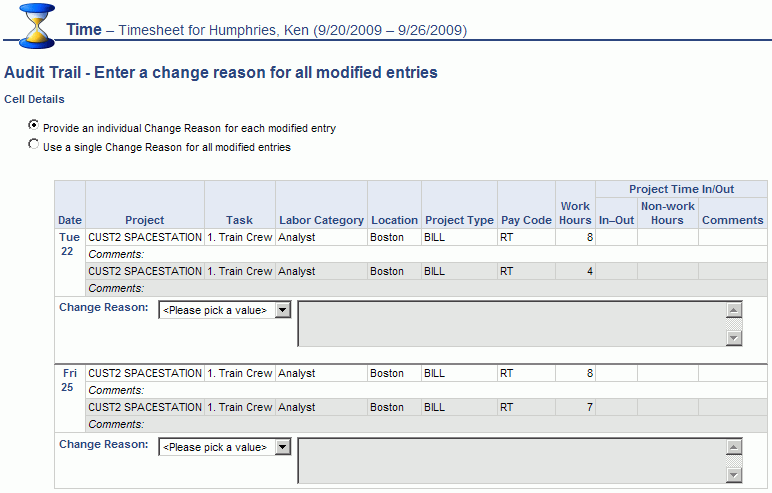This screenshot has width=772, height=493.
Task: Click the Labor Category column header
Action: tap(321, 220)
